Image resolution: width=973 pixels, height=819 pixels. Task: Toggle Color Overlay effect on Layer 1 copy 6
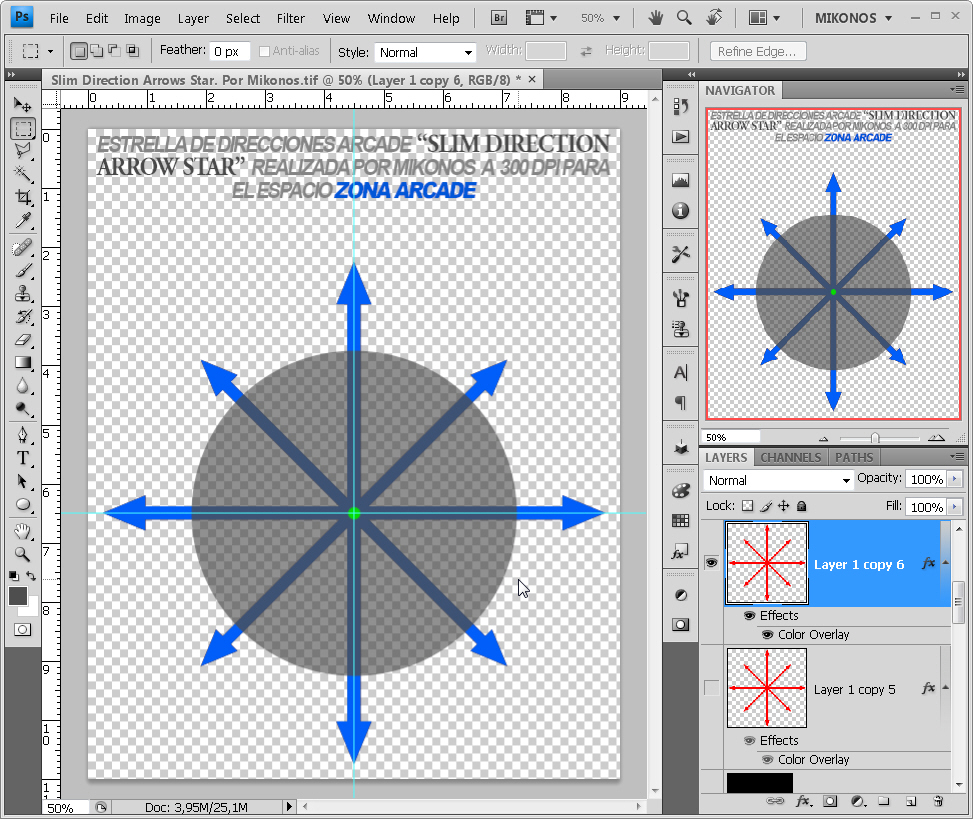point(768,635)
